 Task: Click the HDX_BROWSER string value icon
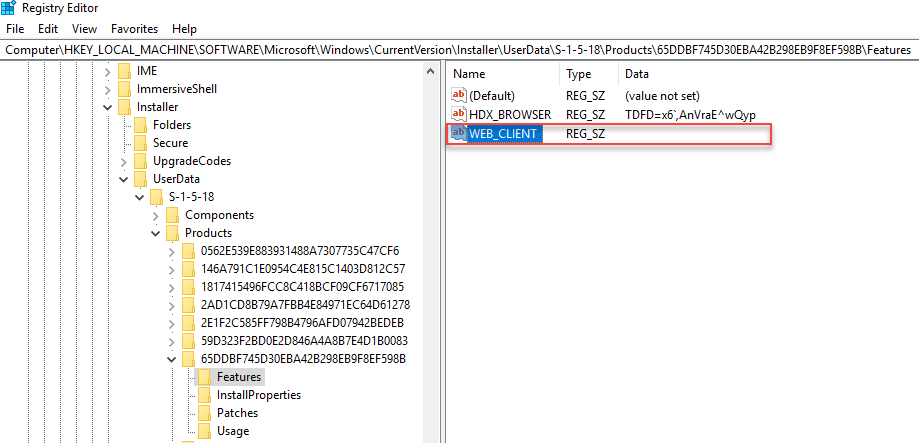point(459,114)
